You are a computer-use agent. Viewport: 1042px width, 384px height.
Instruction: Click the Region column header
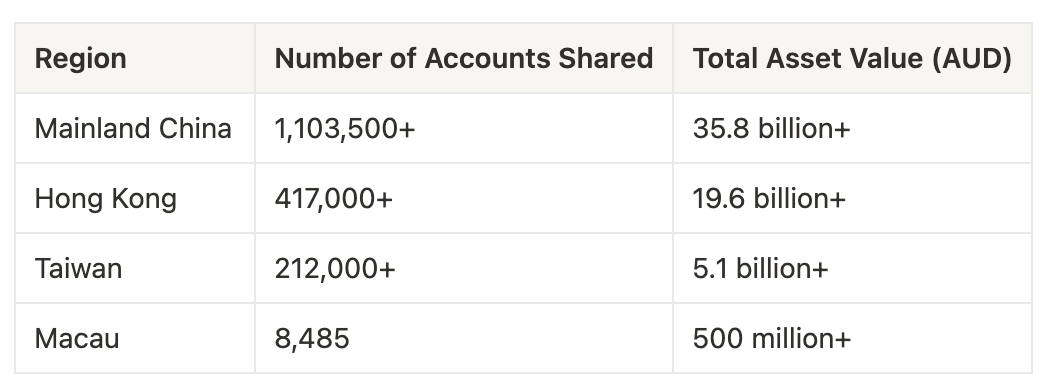point(135,58)
